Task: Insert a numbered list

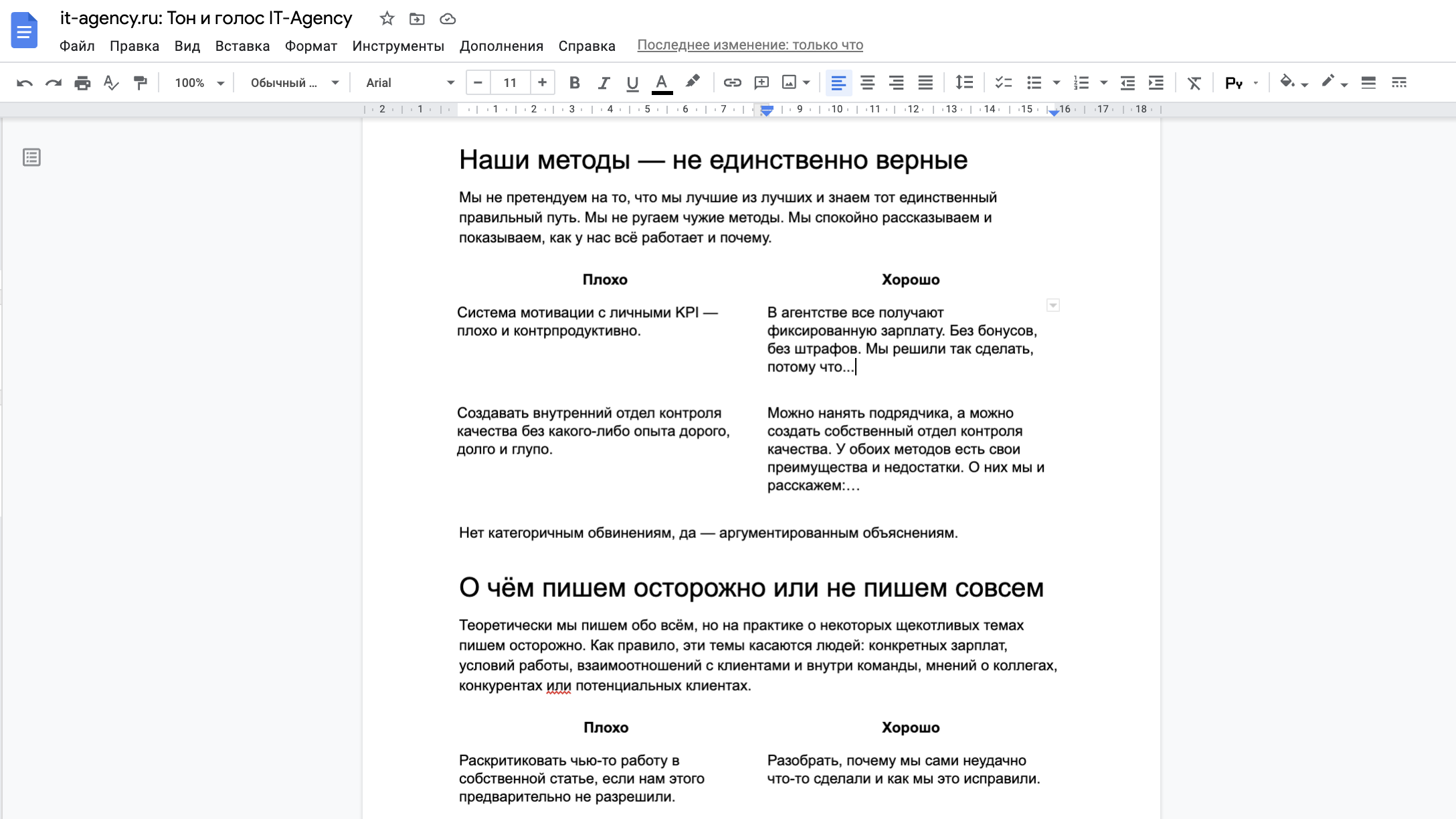Action: point(1081,83)
